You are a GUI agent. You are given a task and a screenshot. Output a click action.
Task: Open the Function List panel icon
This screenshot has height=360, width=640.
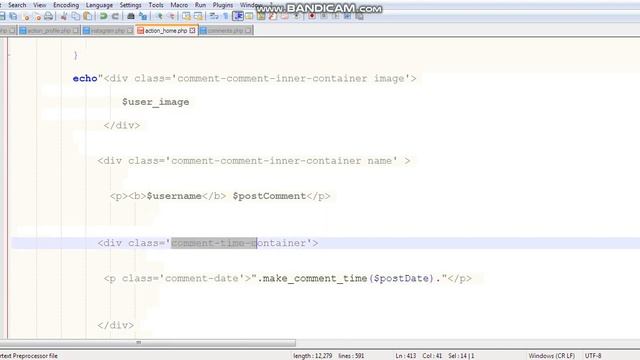pyautogui.click(x=273, y=16)
